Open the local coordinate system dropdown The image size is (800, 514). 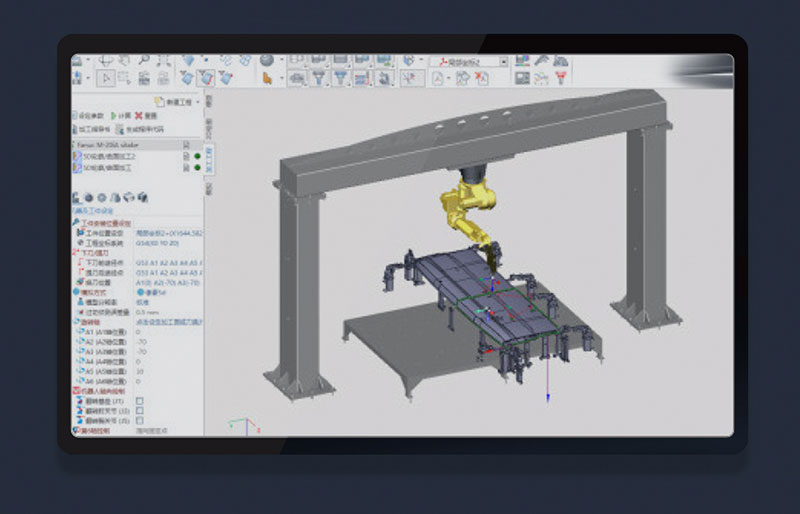coord(503,62)
